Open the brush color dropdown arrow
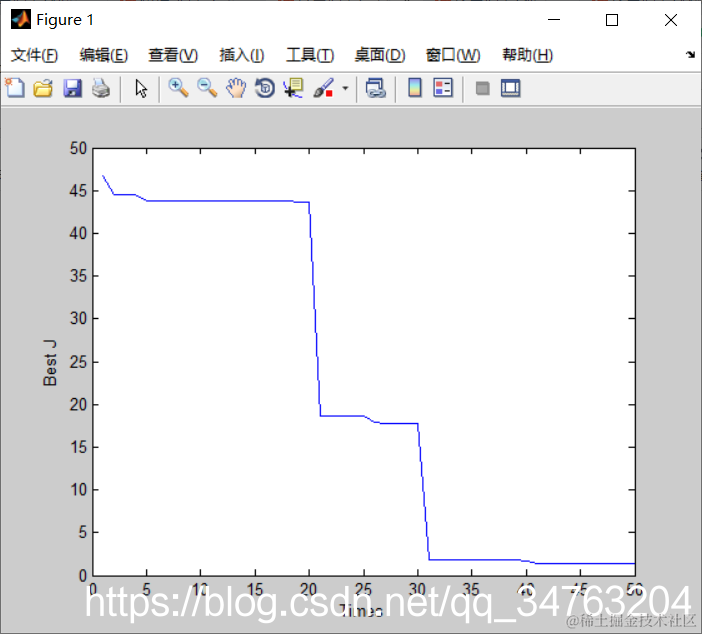 345,88
